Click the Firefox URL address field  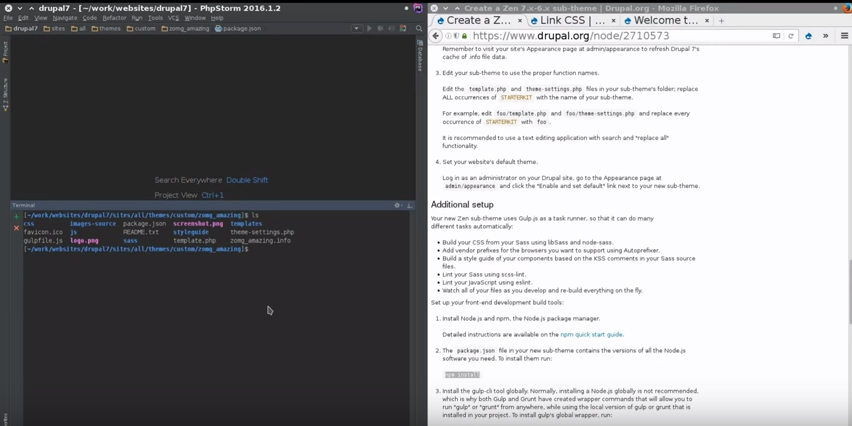[619, 36]
